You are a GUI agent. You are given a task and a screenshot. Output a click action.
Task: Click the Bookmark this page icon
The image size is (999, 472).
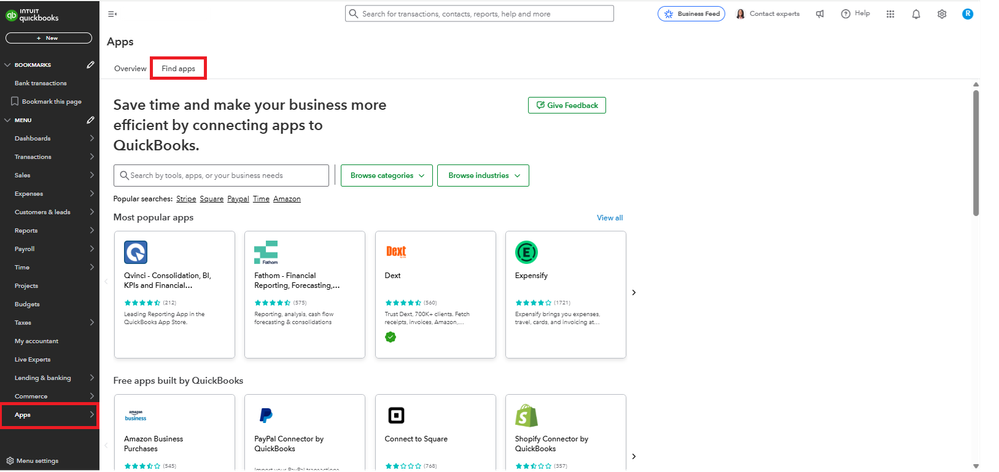pos(15,101)
